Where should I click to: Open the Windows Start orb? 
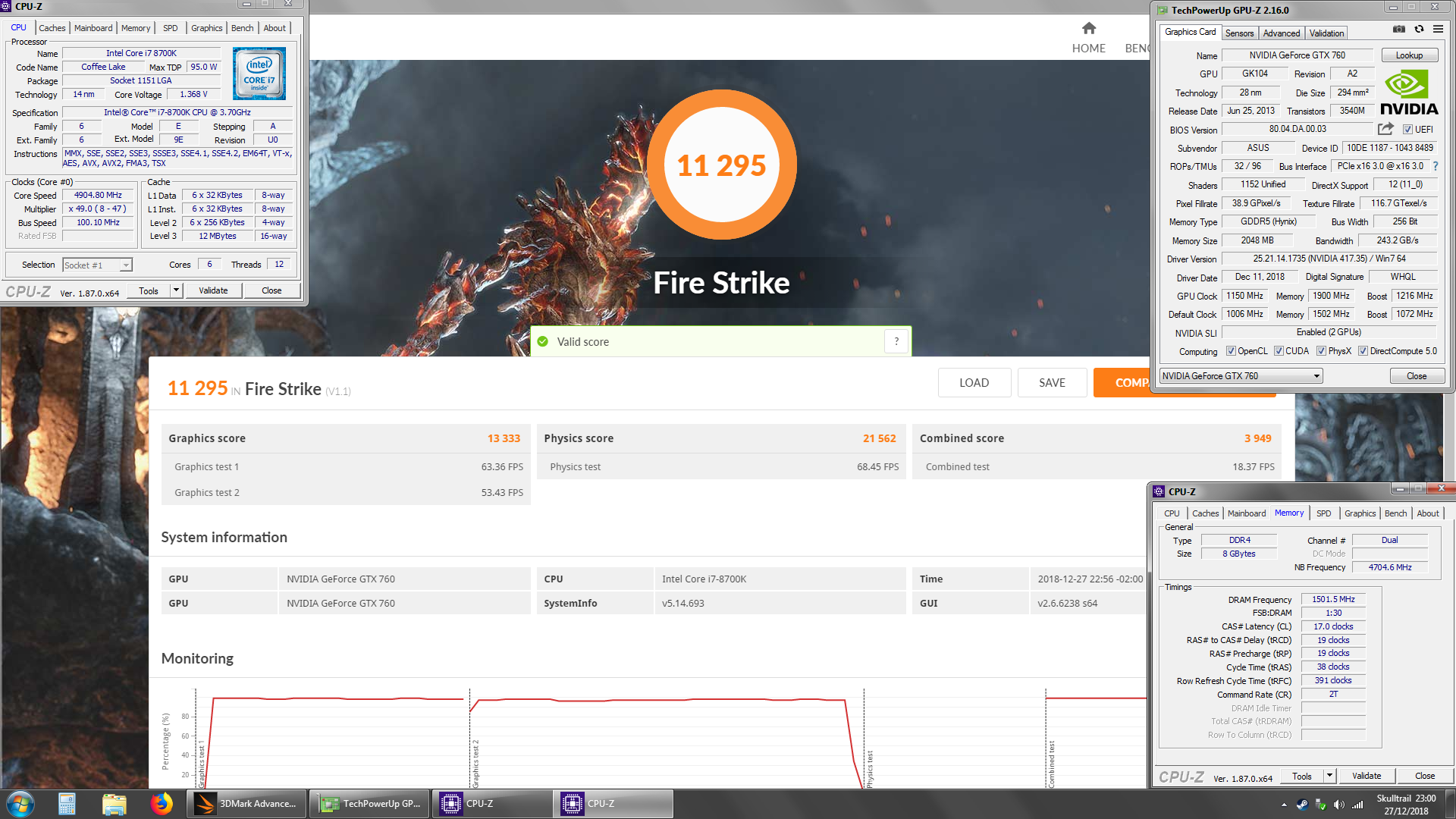click(20, 804)
